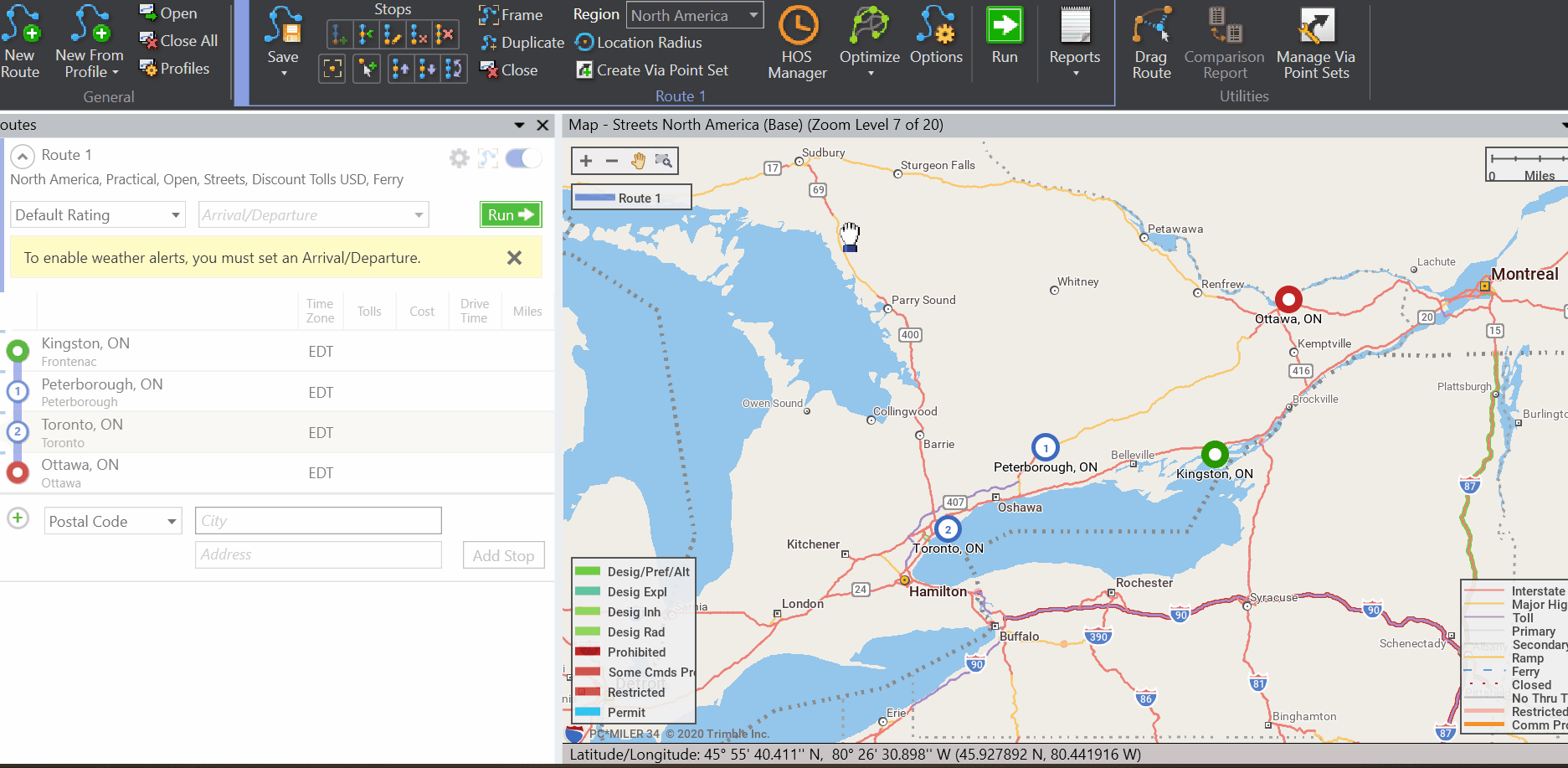Viewport: 1568px width, 768px height.
Task: Click into the City input field
Action: (x=318, y=521)
